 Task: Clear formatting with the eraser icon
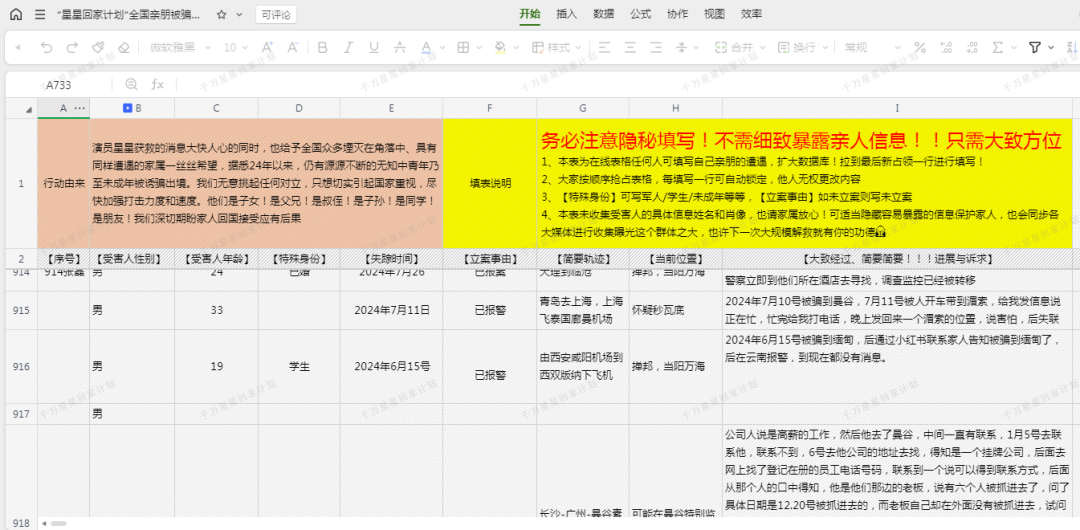123,48
